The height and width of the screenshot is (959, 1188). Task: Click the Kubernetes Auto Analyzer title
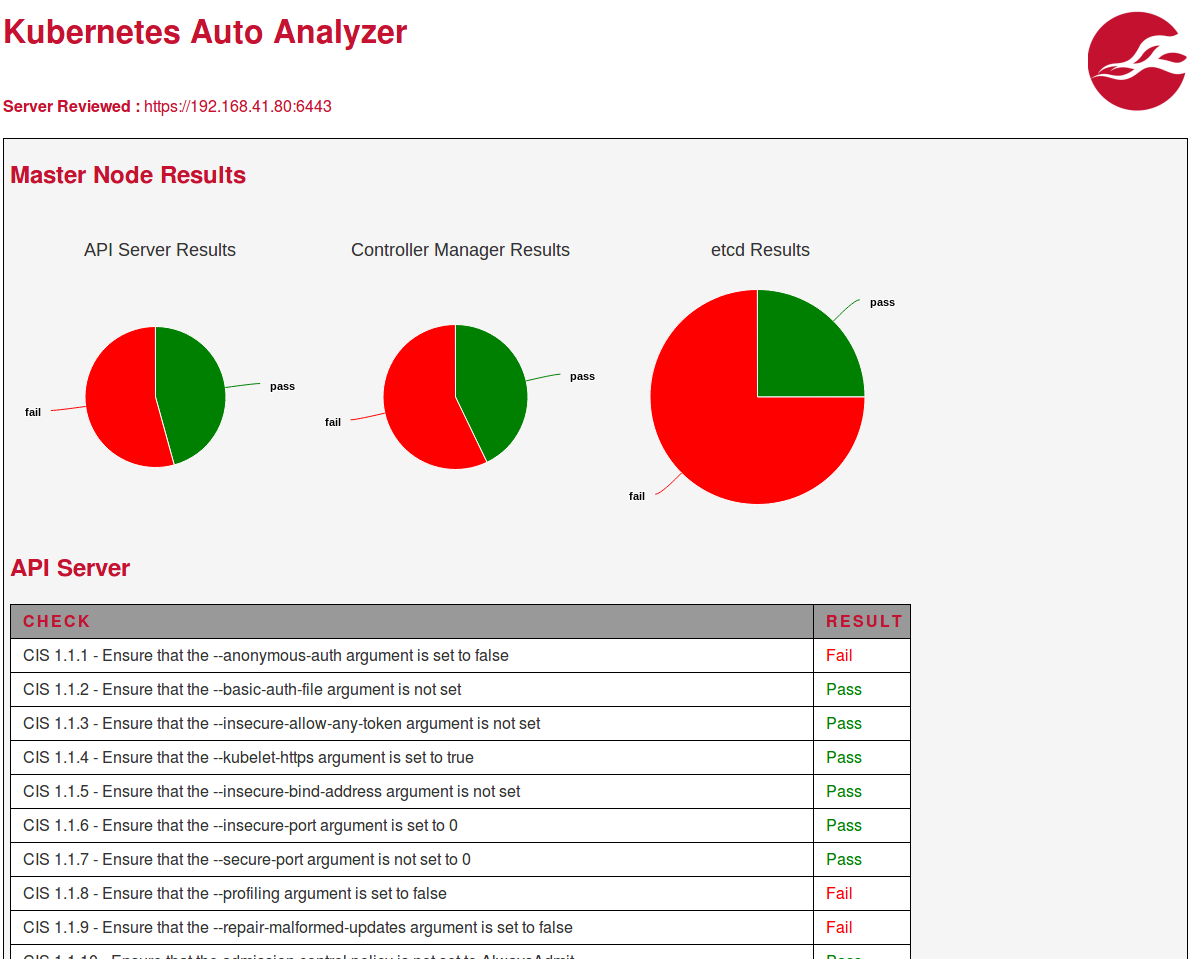(x=205, y=32)
